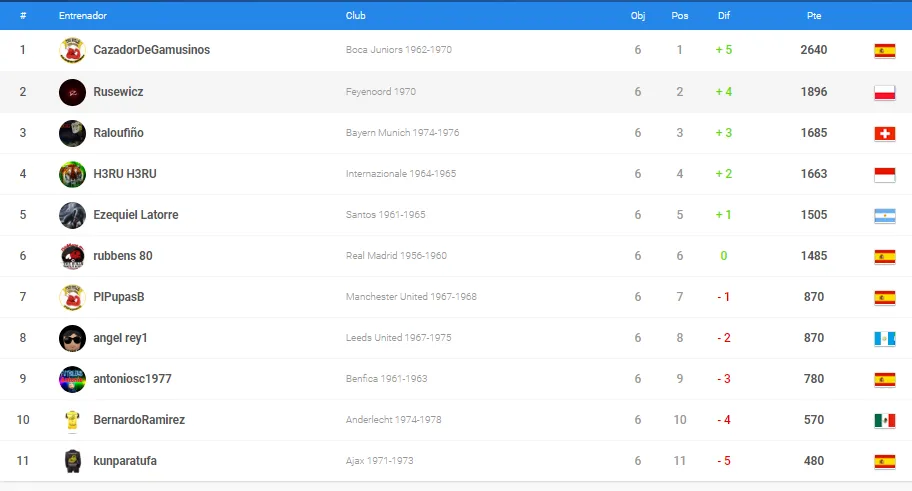
Task: Click Indonesia flag in H3RU H3RU row
Action: [x=885, y=174]
